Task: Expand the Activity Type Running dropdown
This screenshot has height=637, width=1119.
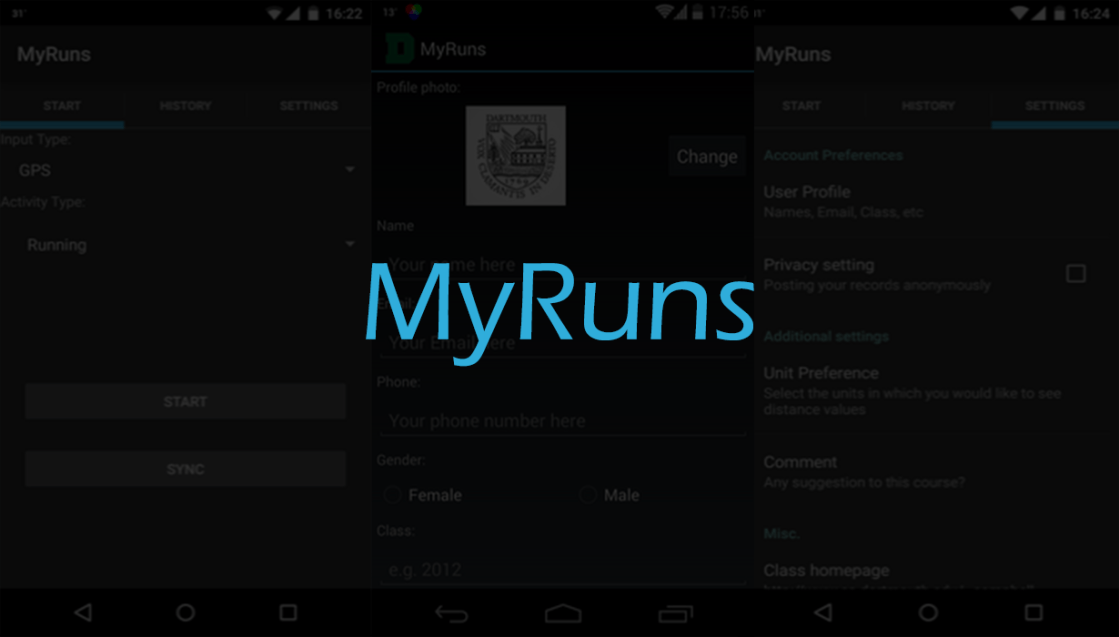Action: pyautogui.click(x=185, y=245)
